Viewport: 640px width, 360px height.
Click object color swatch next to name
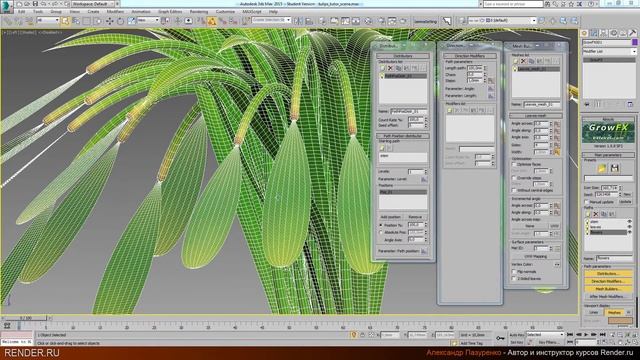(635, 42)
